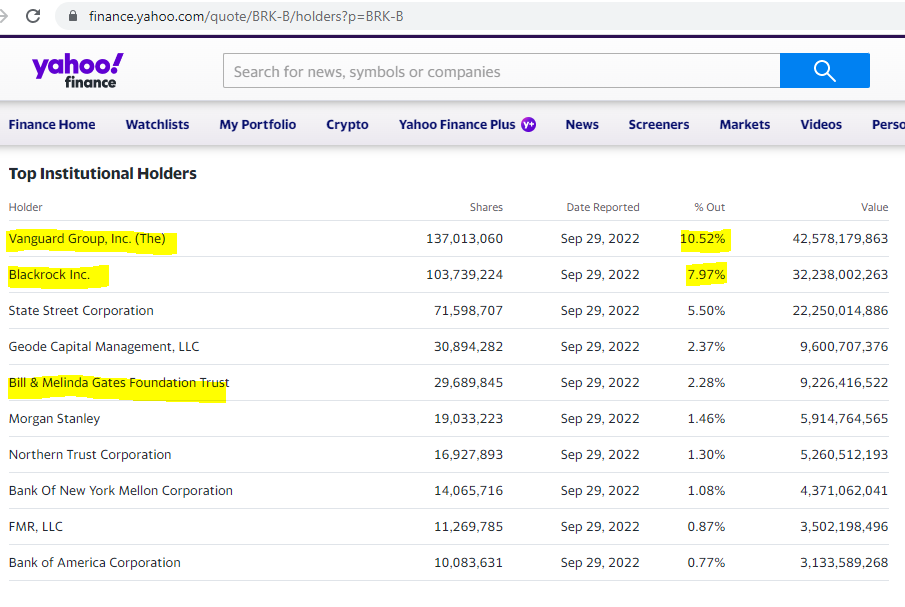Screen dimensions: 905x607
Task: Open the Videos menu item
Action: (x=821, y=125)
